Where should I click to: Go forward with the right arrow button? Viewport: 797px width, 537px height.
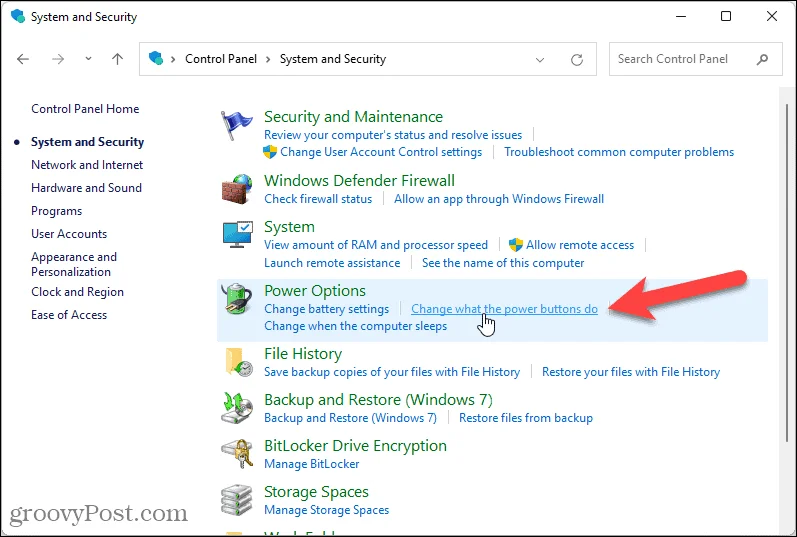pos(58,59)
